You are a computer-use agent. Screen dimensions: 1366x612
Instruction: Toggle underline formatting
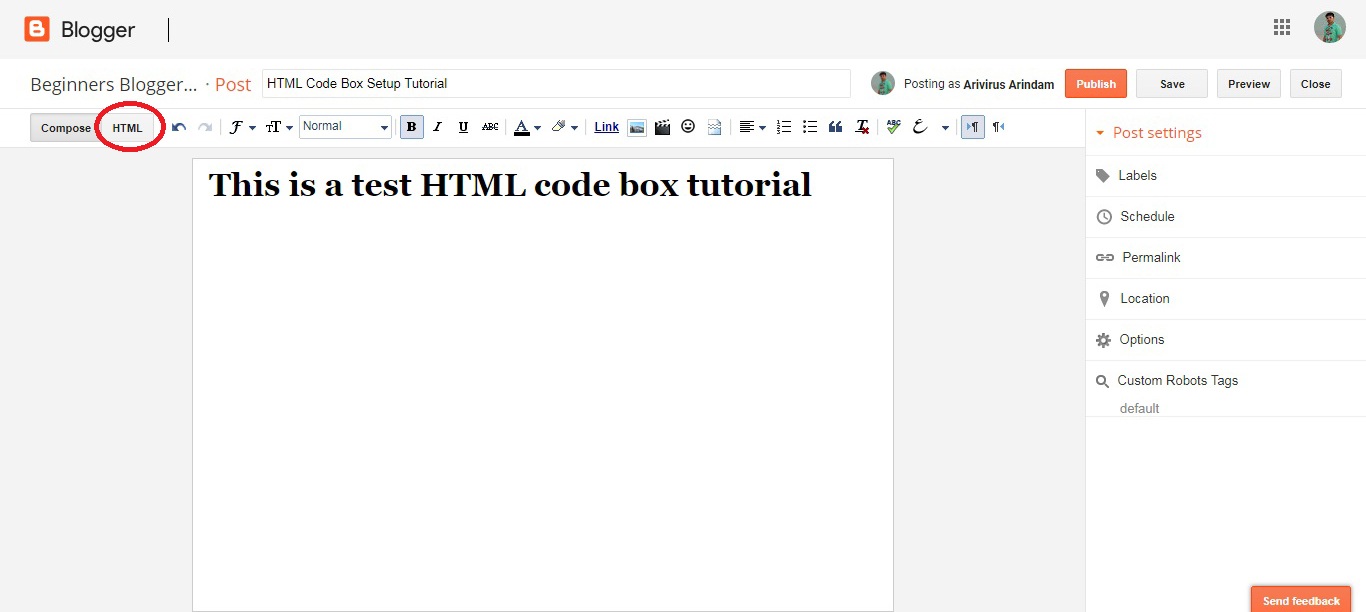click(x=463, y=127)
